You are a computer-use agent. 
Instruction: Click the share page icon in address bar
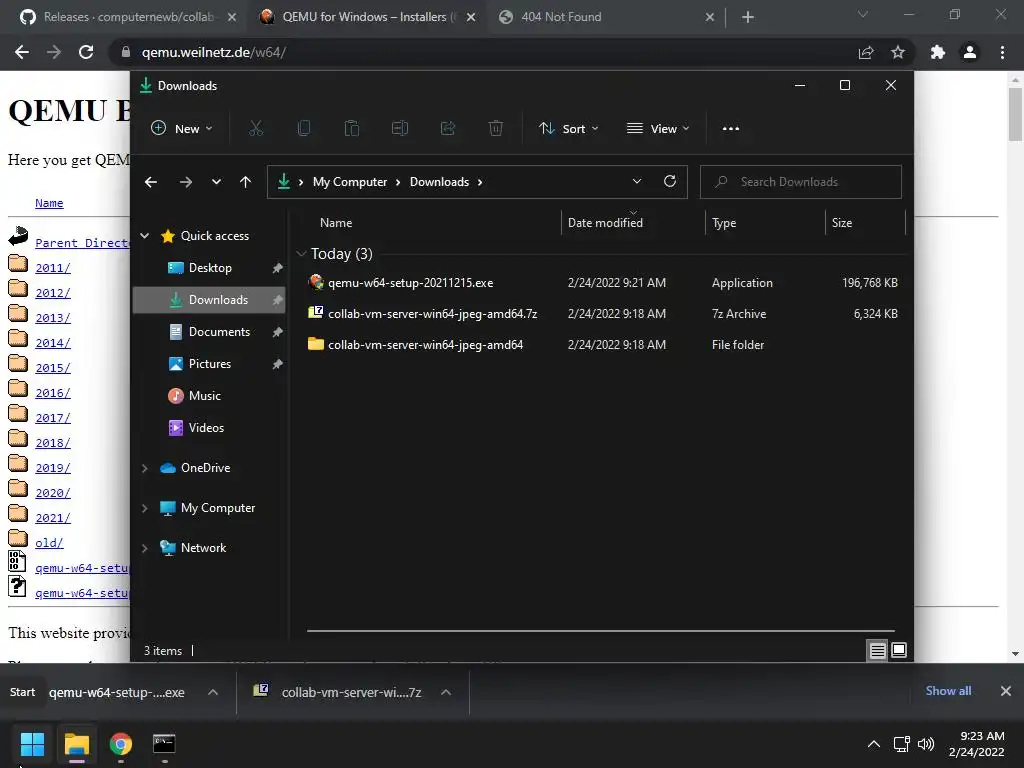click(866, 52)
